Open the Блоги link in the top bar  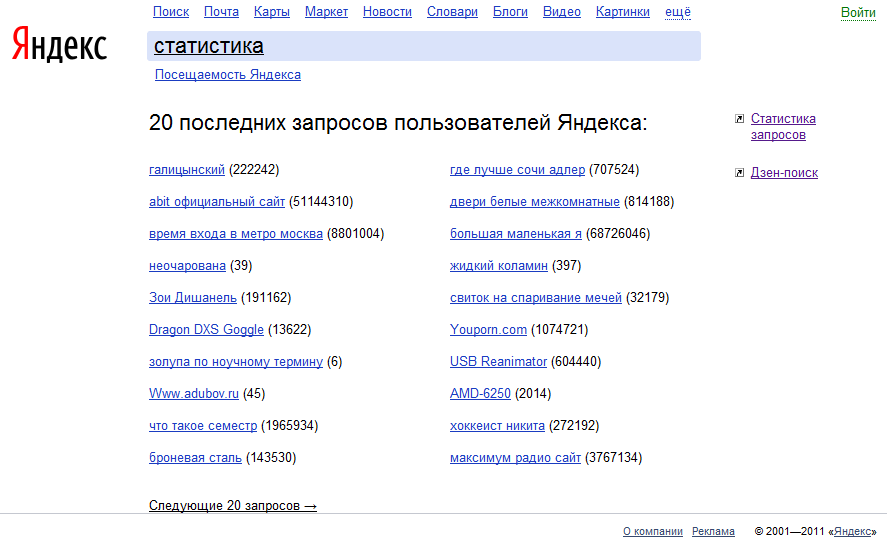pyautogui.click(x=510, y=12)
